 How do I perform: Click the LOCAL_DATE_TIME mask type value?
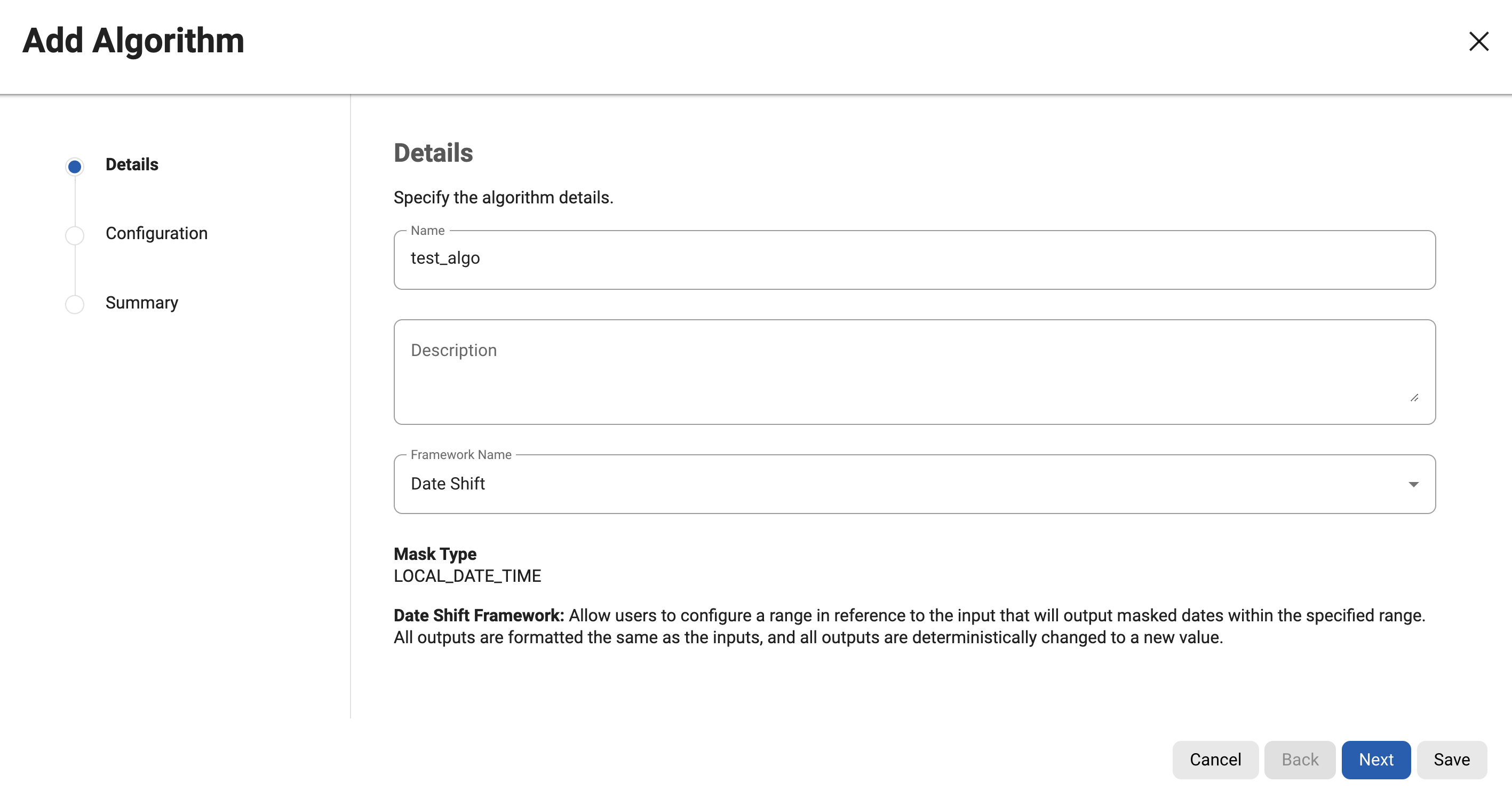pyautogui.click(x=467, y=575)
